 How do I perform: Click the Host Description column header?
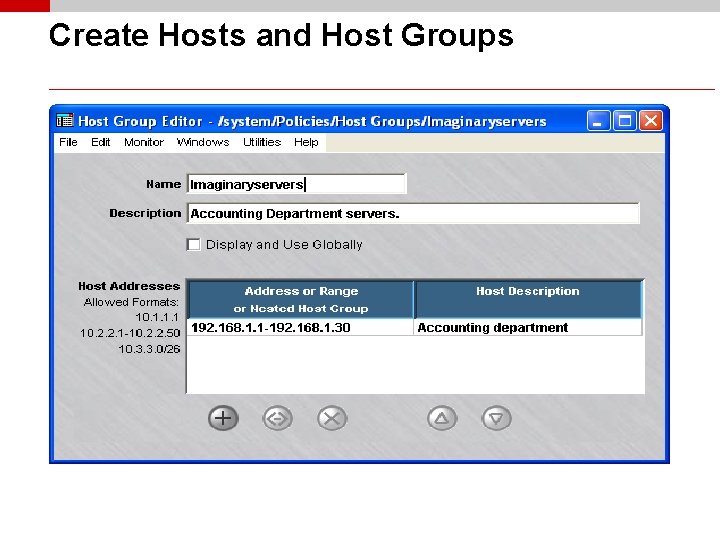pyautogui.click(x=528, y=299)
